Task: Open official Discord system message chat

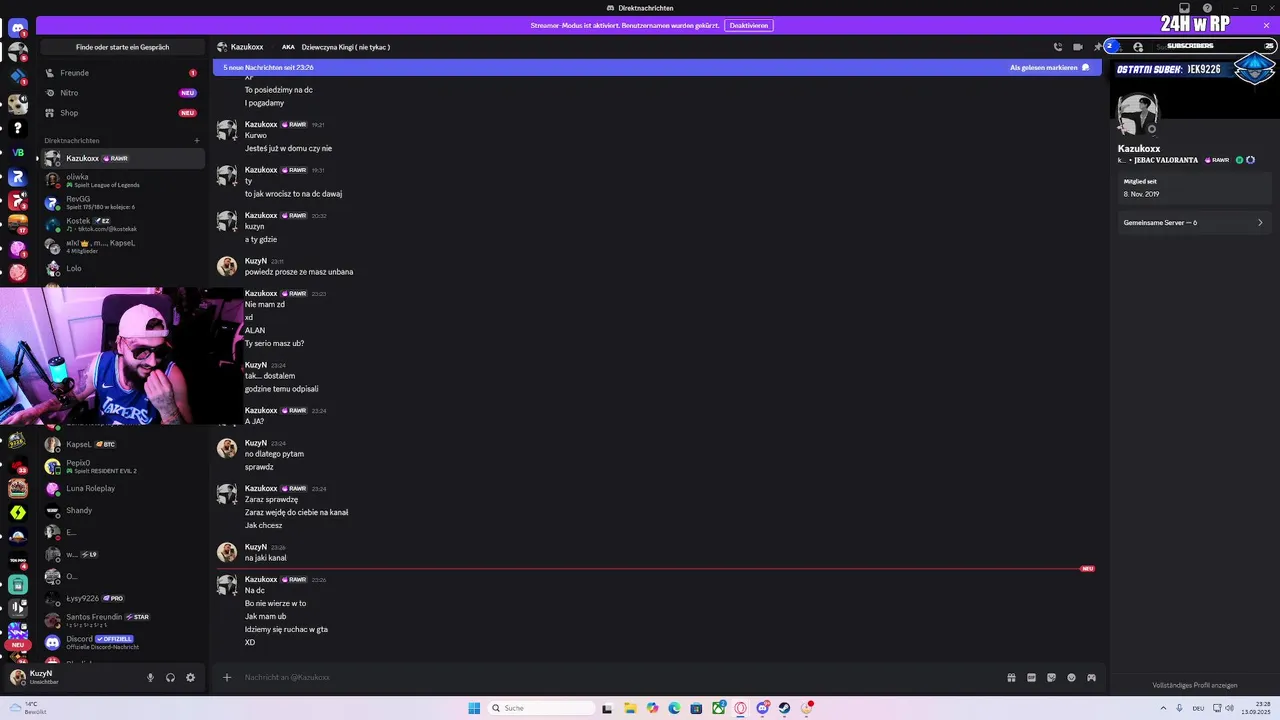Action: pyautogui.click(x=121, y=642)
